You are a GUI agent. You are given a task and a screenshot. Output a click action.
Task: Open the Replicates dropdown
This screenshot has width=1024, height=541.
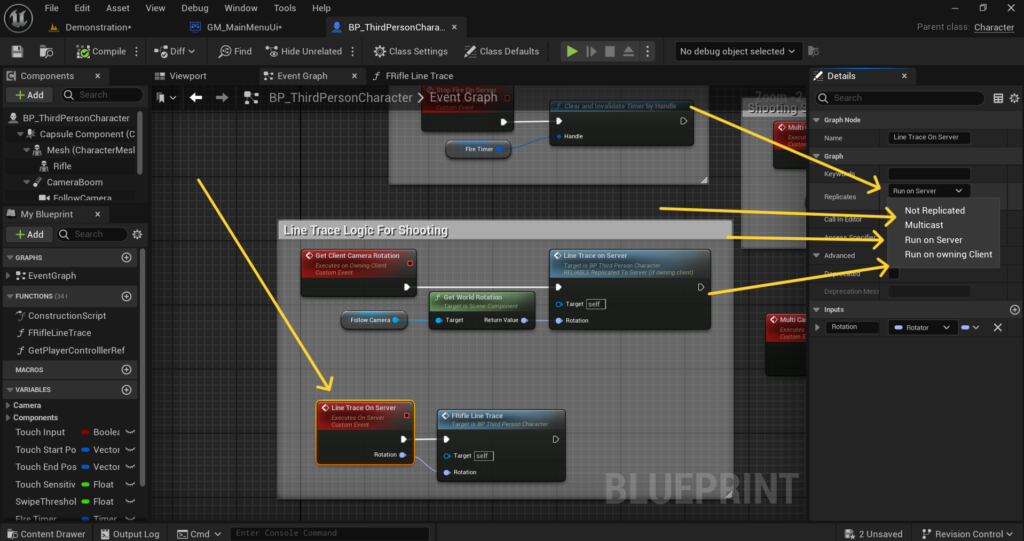[928, 191]
